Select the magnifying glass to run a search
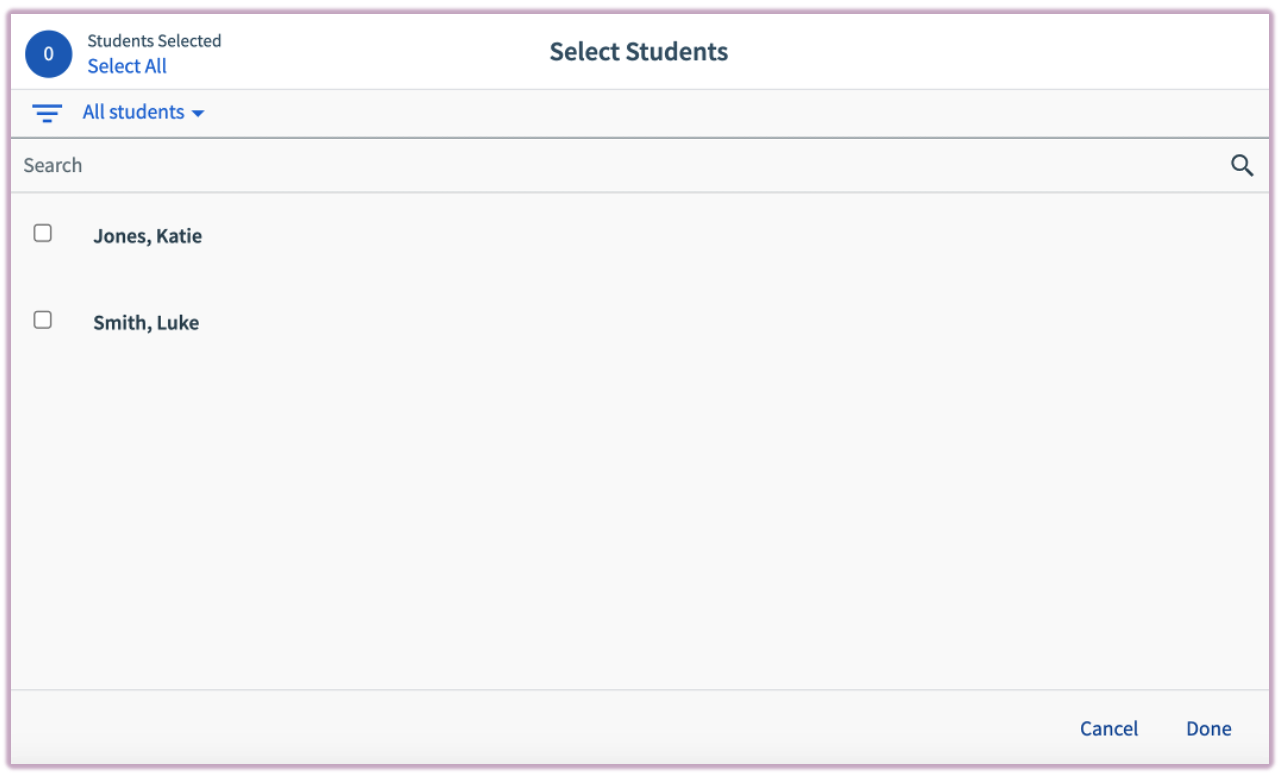 coord(1242,165)
